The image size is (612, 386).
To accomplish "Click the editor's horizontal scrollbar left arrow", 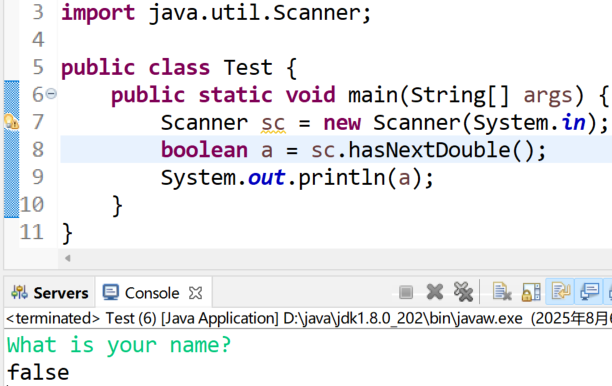I will (x=68, y=258).
